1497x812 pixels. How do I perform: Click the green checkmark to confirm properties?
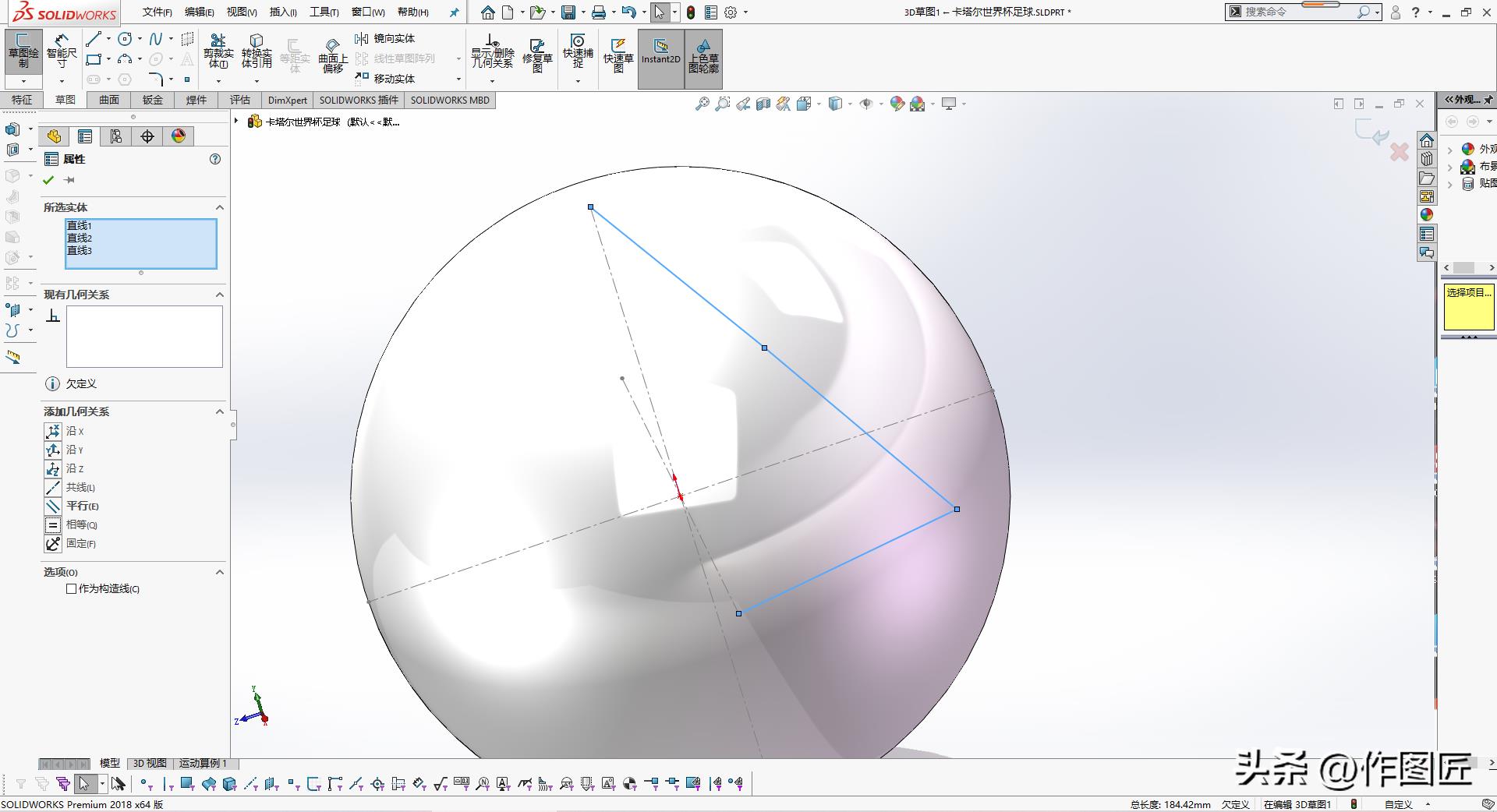click(x=49, y=180)
